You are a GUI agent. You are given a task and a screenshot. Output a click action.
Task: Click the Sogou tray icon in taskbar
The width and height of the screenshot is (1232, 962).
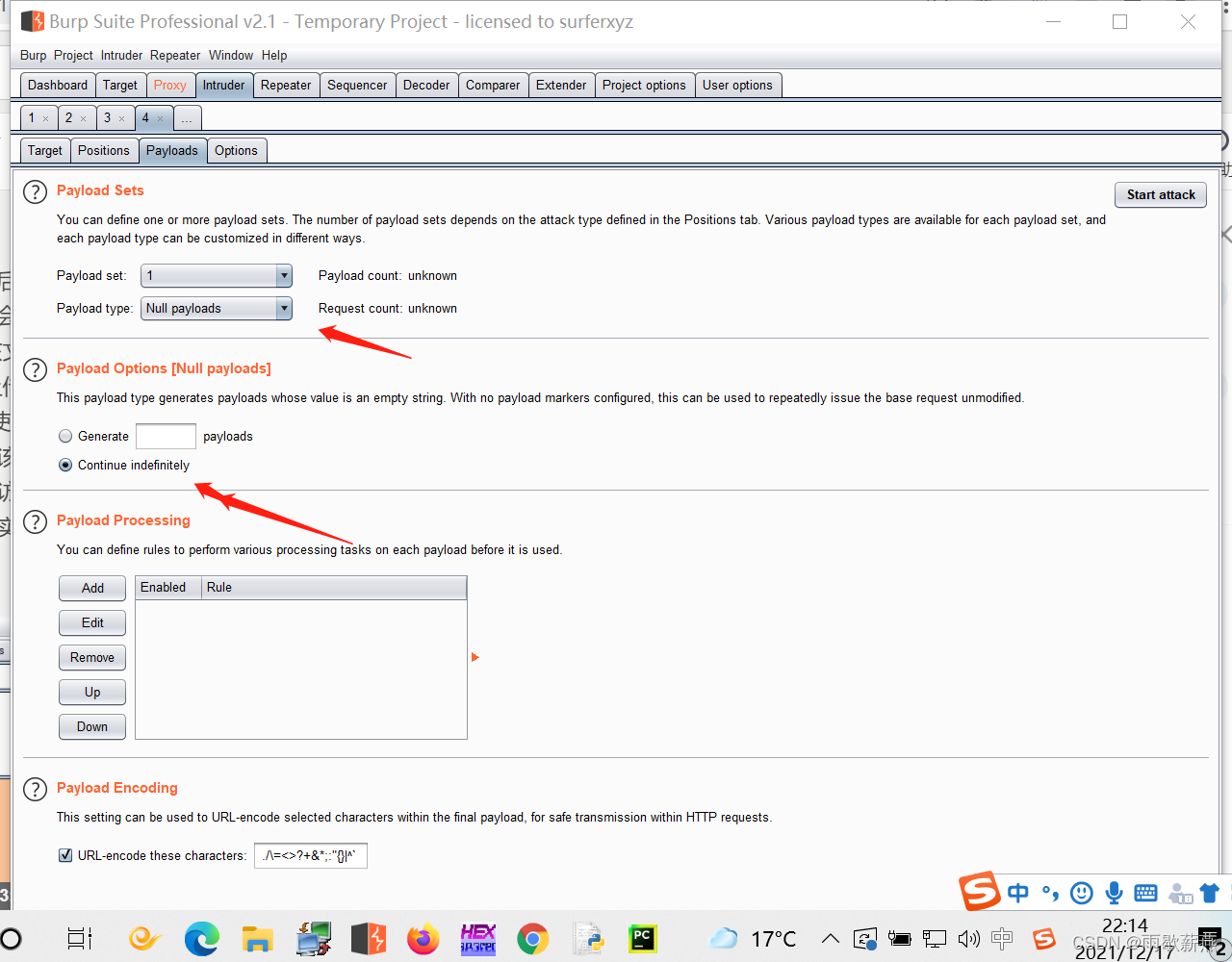[x=1044, y=938]
